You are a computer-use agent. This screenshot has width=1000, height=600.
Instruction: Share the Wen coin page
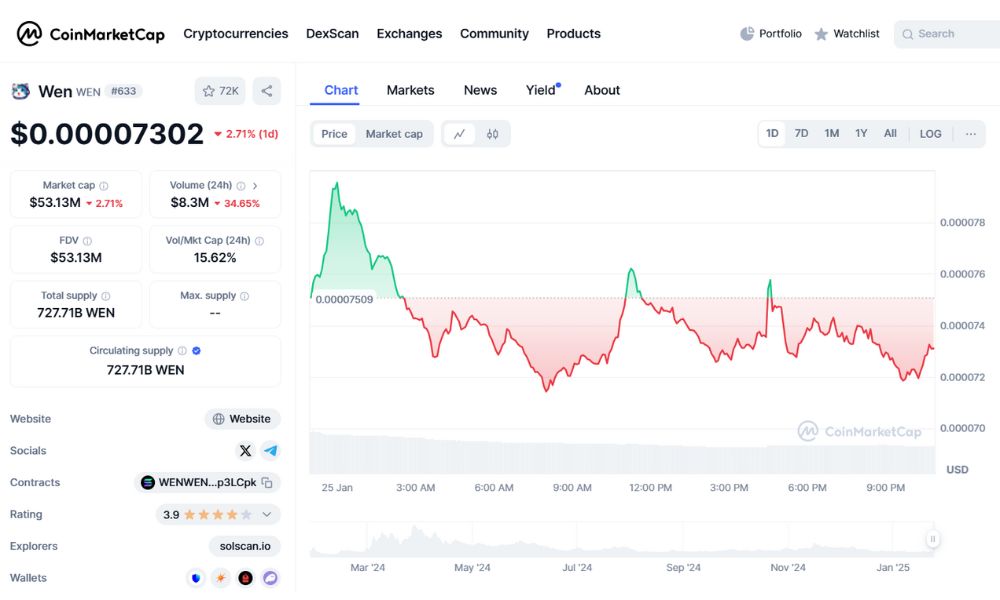tap(267, 91)
